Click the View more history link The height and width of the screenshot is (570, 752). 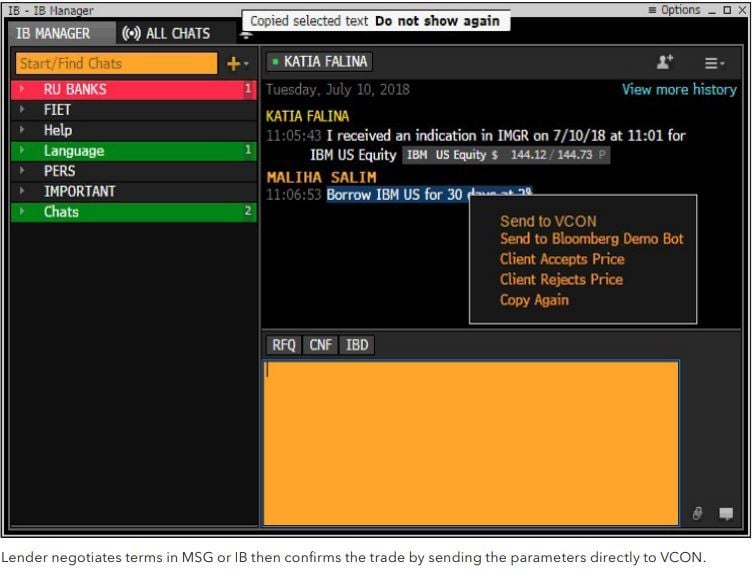pyautogui.click(x=679, y=89)
